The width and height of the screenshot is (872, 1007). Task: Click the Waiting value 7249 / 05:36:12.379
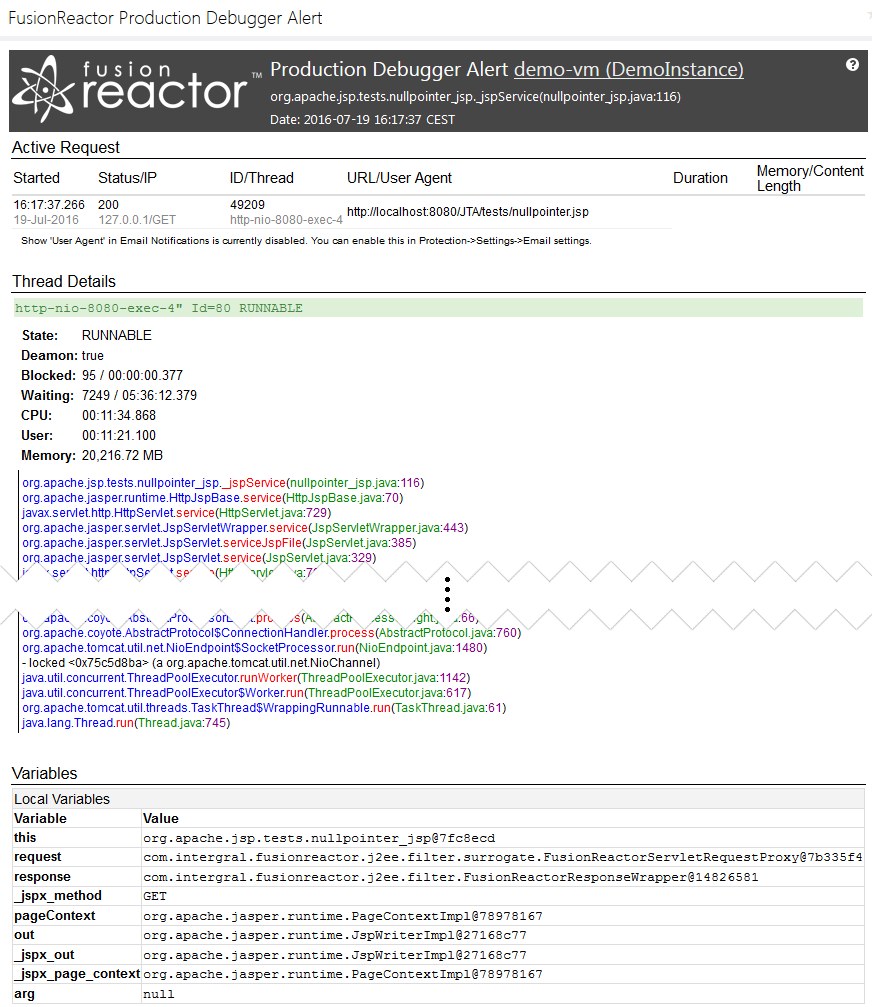(x=139, y=395)
